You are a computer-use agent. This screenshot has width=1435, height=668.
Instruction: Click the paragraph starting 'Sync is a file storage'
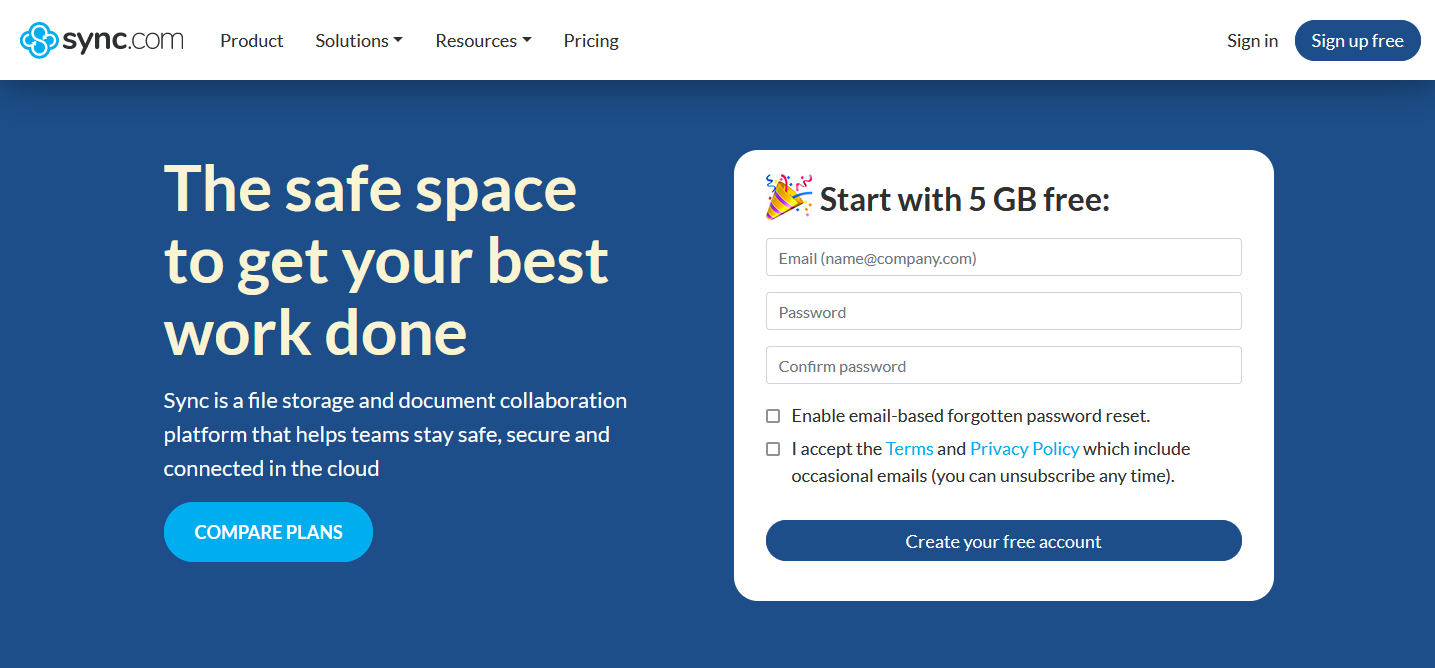(396, 434)
